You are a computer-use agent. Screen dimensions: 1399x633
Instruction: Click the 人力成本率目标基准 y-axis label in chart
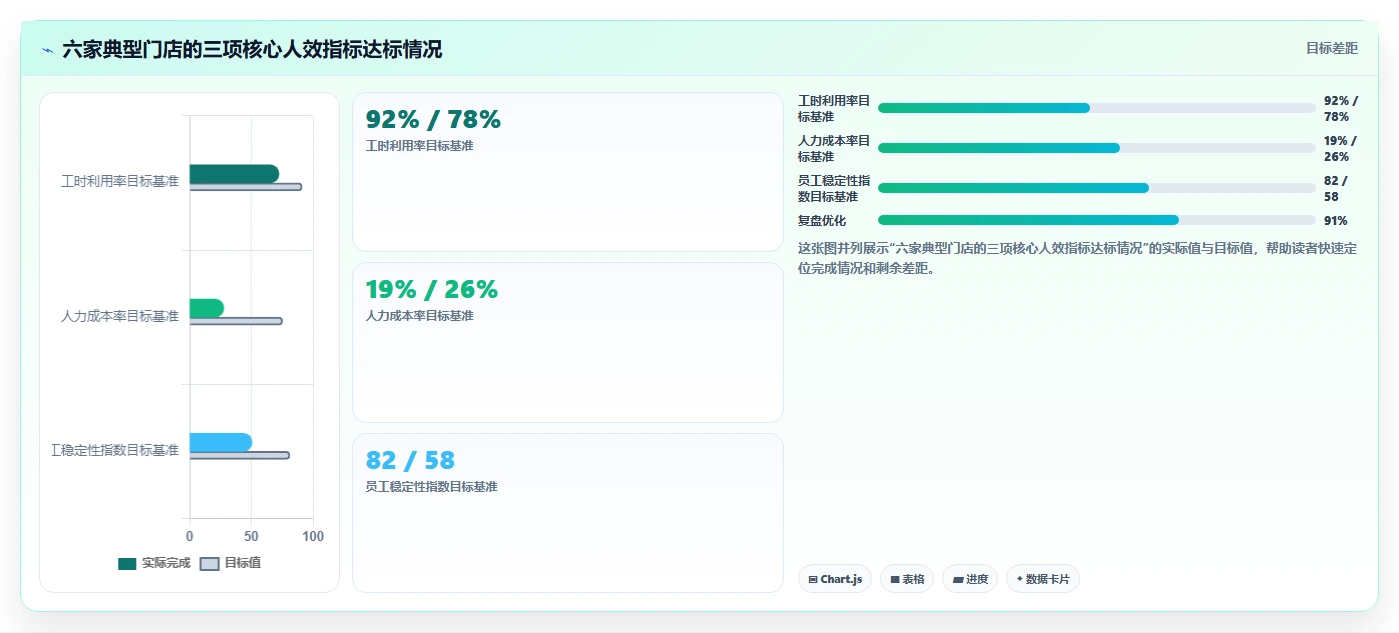[120, 316]
